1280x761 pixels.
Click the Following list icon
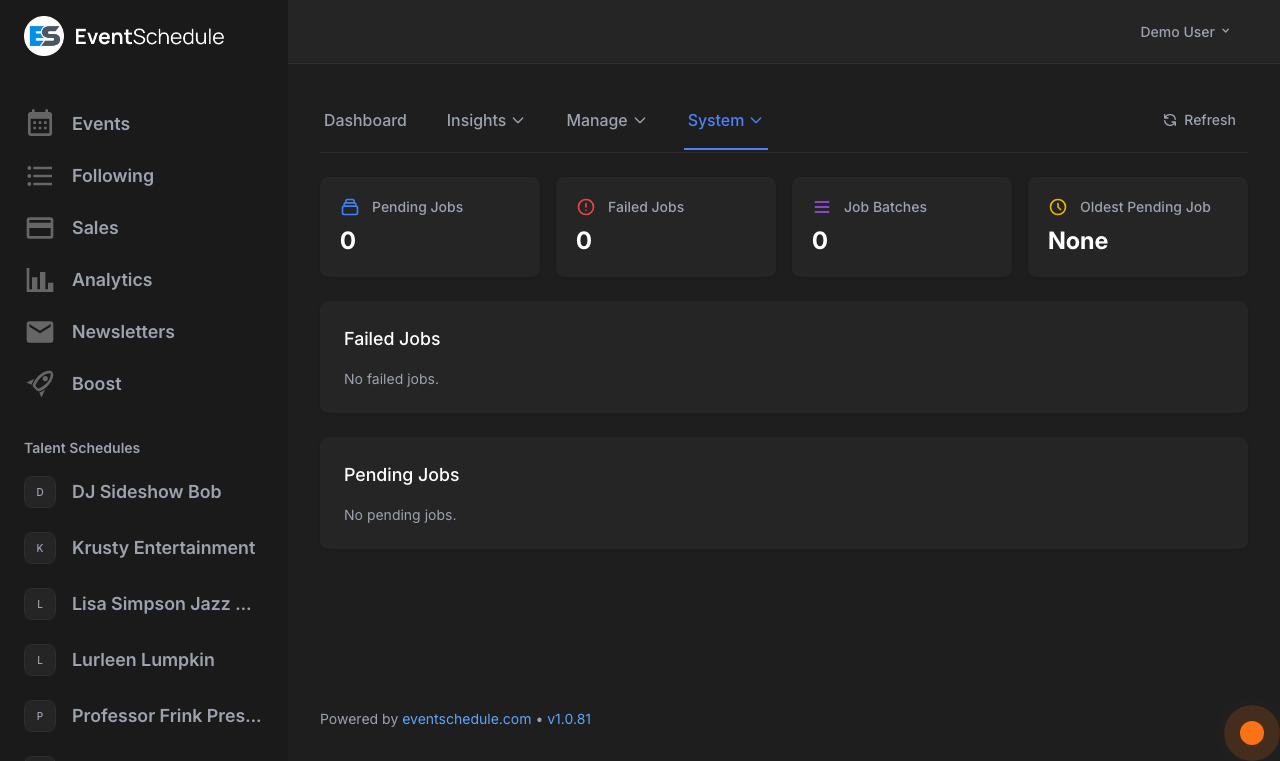pyautogui.click(x=40, y=176)
